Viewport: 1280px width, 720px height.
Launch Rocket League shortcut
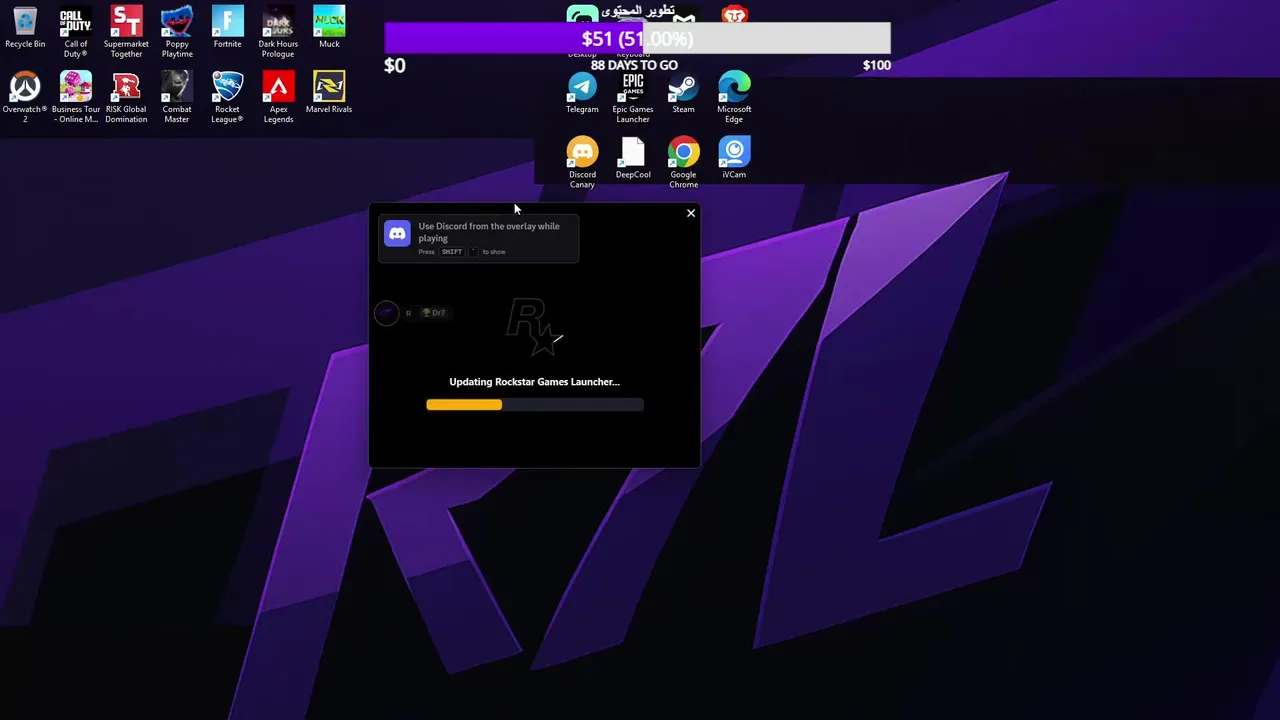click(227, 97)
